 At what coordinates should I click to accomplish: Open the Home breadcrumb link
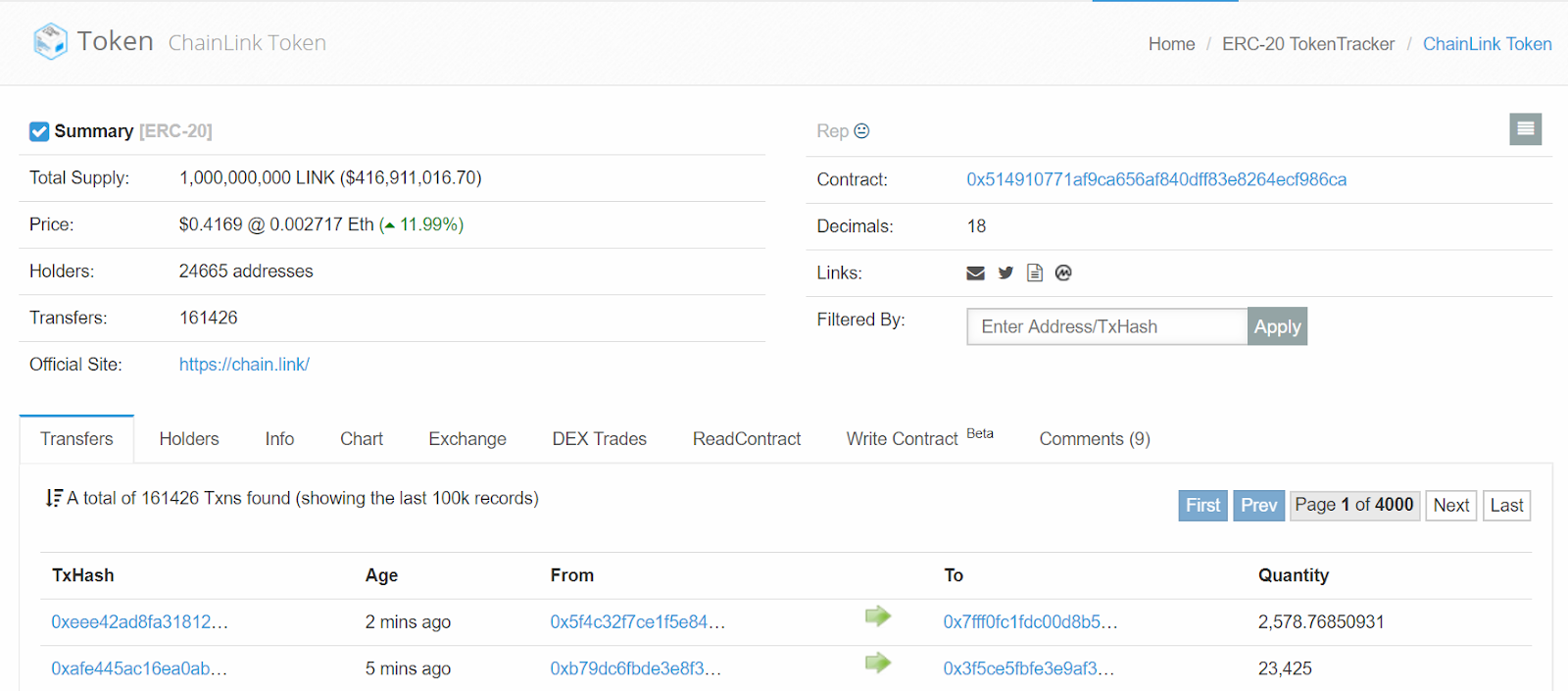pos(1171,44)
